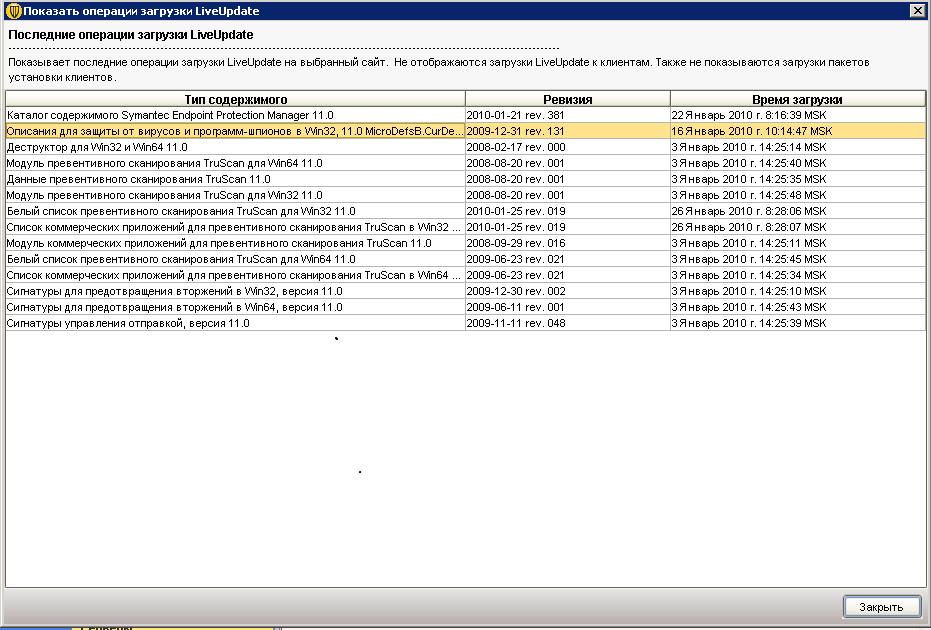Click download time 3 Январь 2010 г. 14:25:39 MSK

[x=797, y=324]
